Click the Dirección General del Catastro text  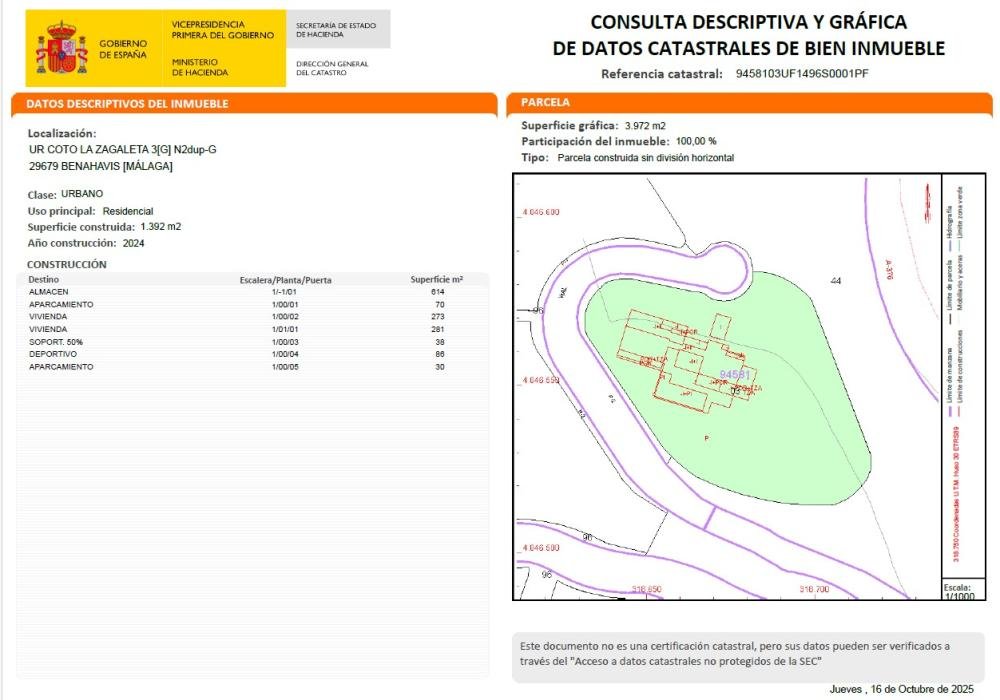332,68
